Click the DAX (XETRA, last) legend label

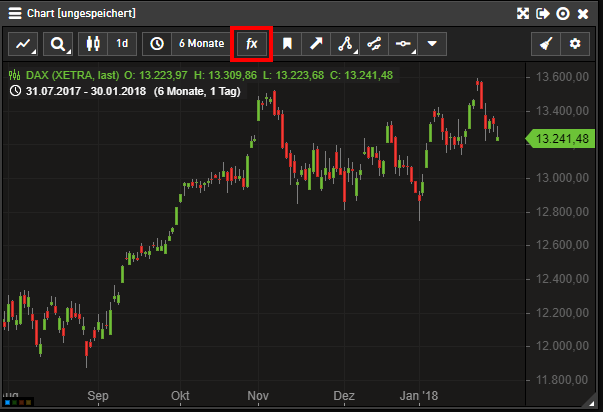click(73, 75)
